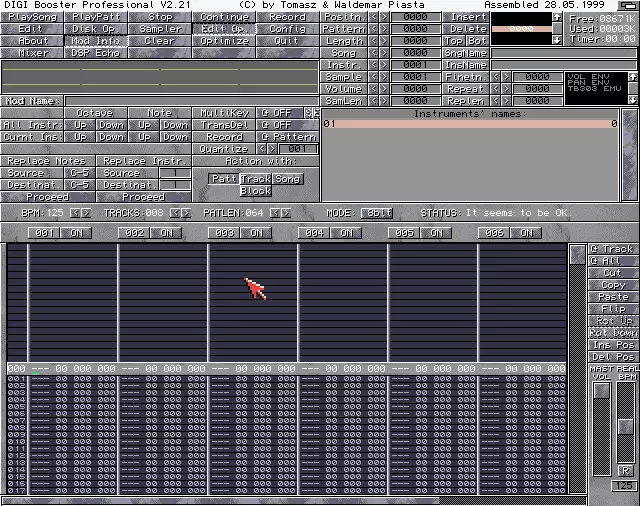Click the BPM decrease left arrow
640x506 pixels.
(x=75, y=213)
